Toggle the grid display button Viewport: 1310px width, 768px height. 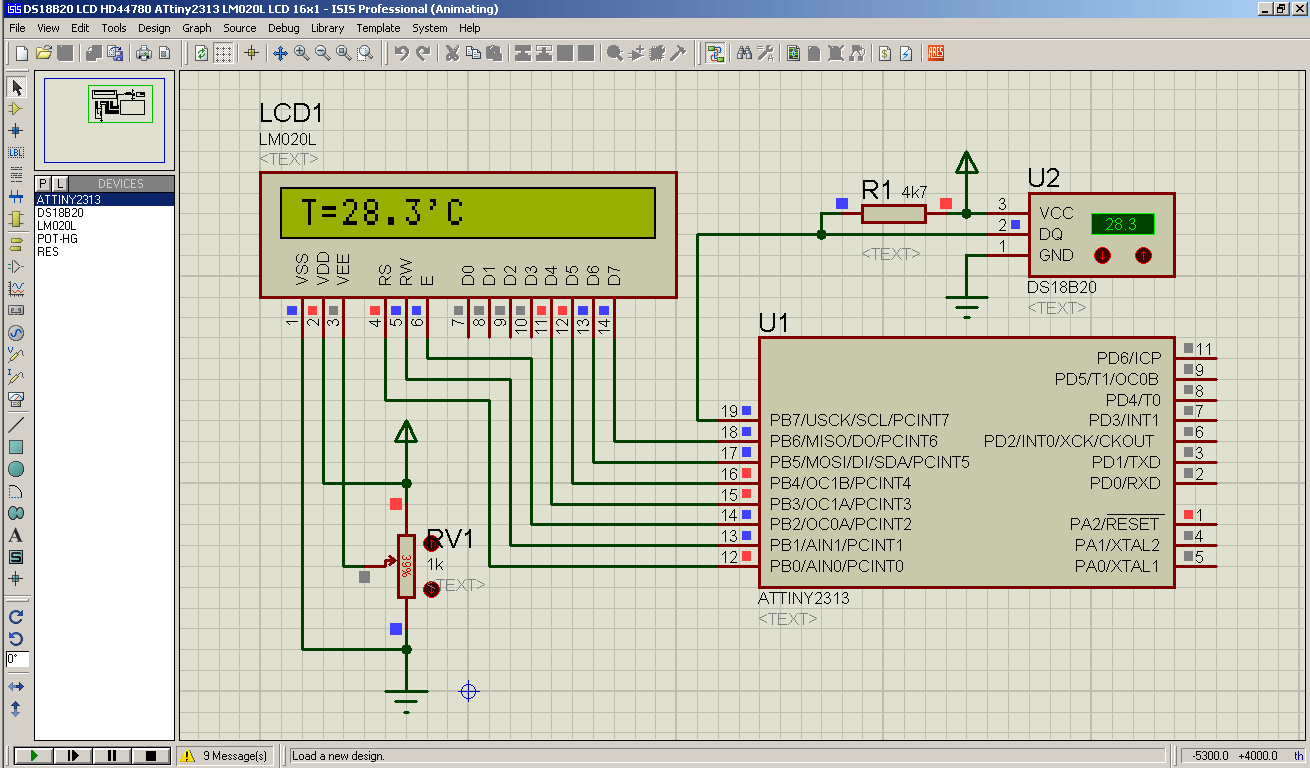coord(224,53)
